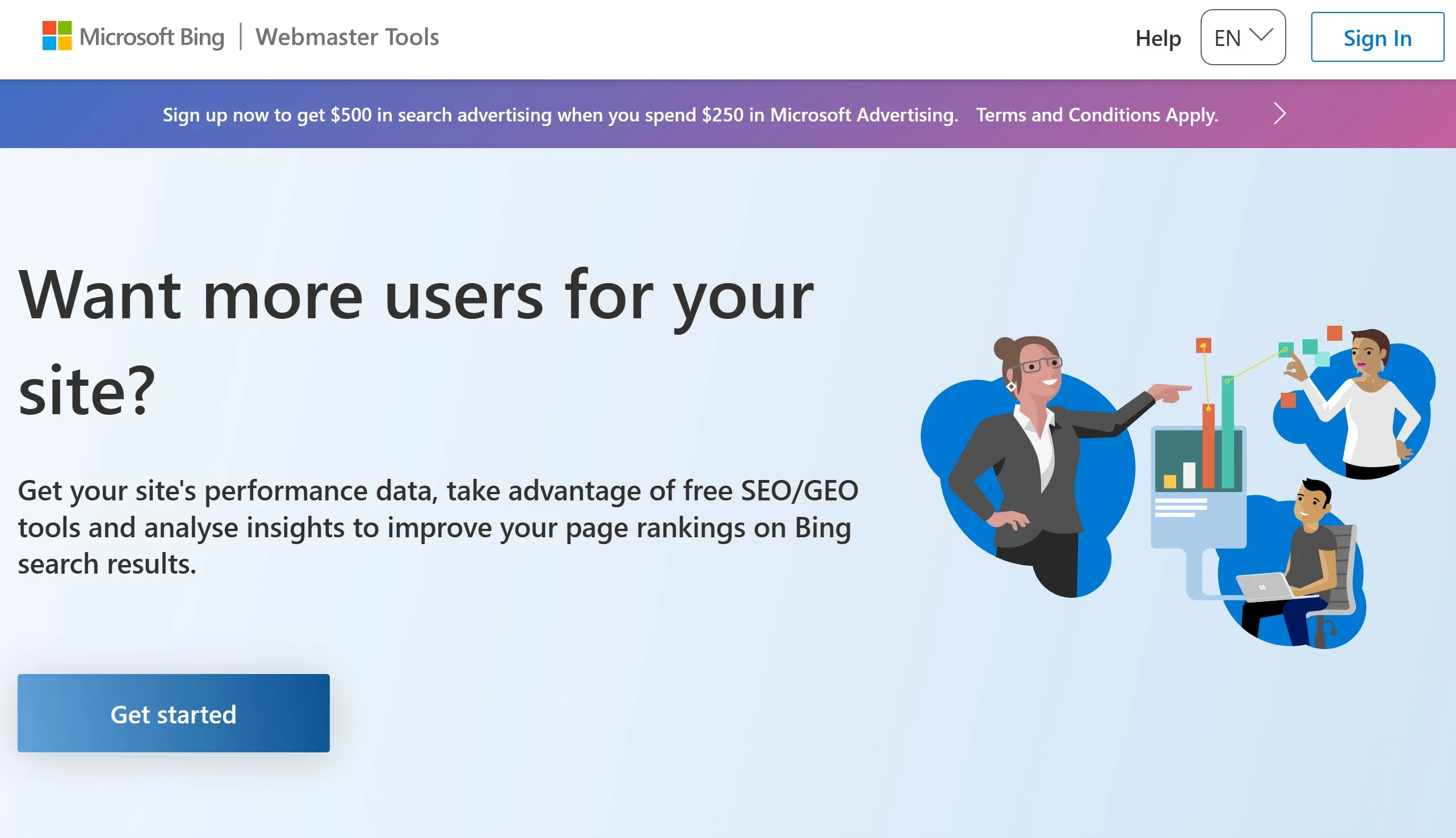The height and width of the screenshot is (838, 1456).
Task: Open Terms and Conditions Apply link
Action: 1097,115
